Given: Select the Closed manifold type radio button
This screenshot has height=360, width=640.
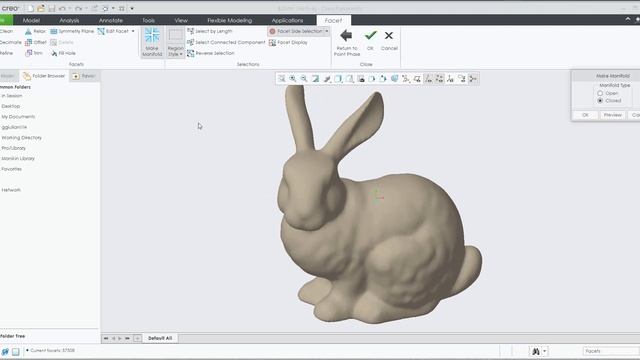Looking at the screenshot, I should 600,100.
